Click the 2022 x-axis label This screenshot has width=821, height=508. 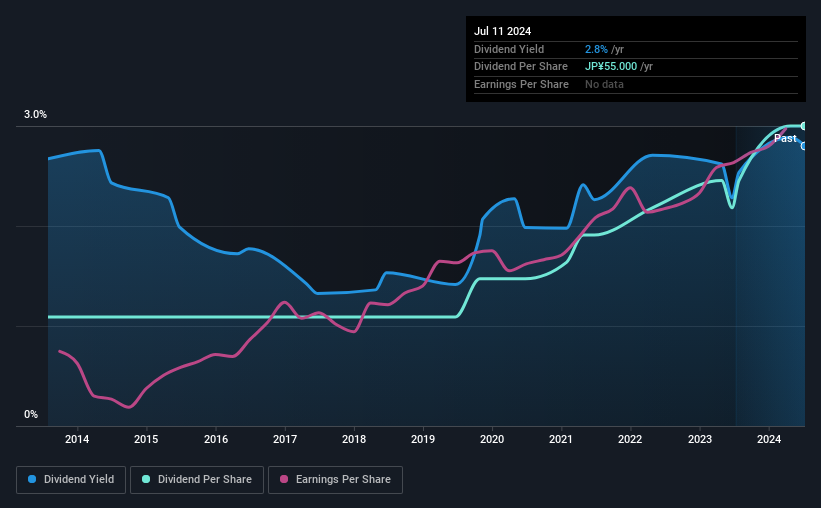pyautogui.click(x=630, y=439)
